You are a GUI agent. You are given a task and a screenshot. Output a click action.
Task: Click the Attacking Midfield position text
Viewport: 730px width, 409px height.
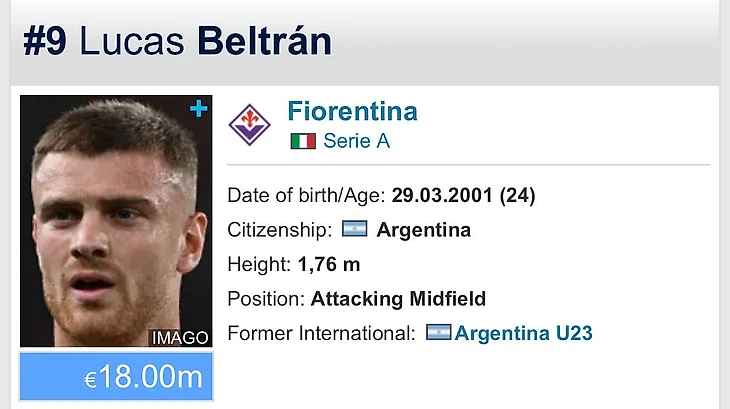[398, 299]
